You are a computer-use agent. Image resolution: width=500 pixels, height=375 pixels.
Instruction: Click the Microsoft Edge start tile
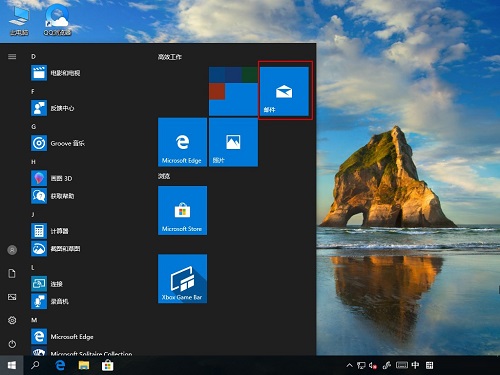(182, 142)
